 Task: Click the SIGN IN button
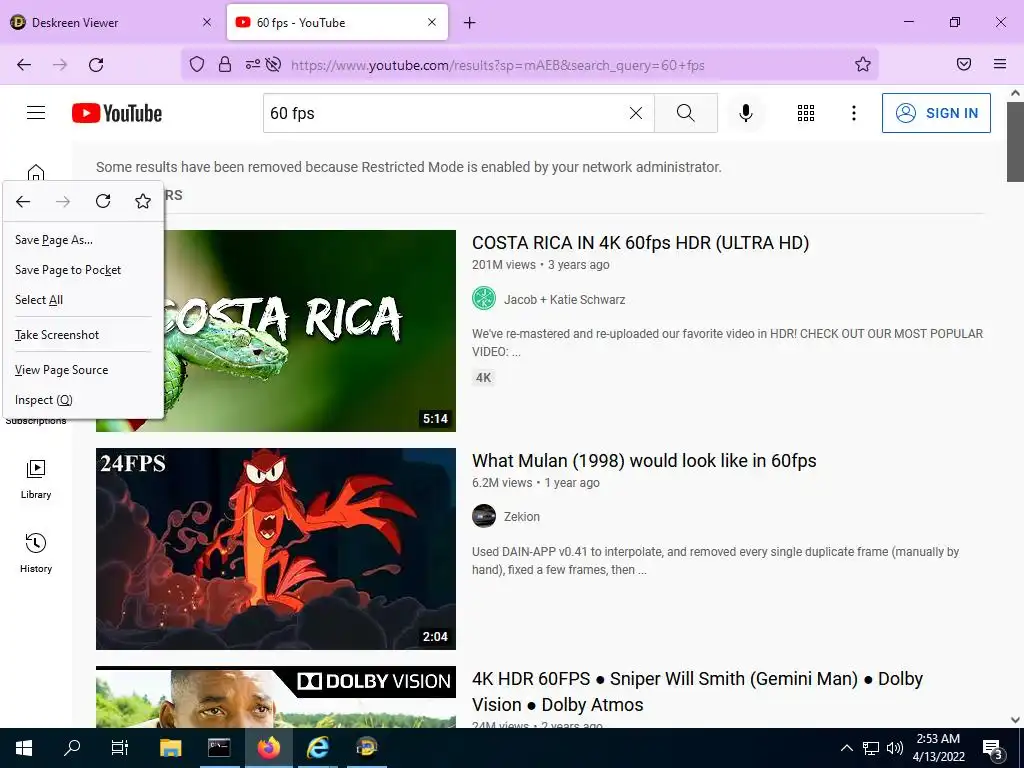click(x=936, y=113)
